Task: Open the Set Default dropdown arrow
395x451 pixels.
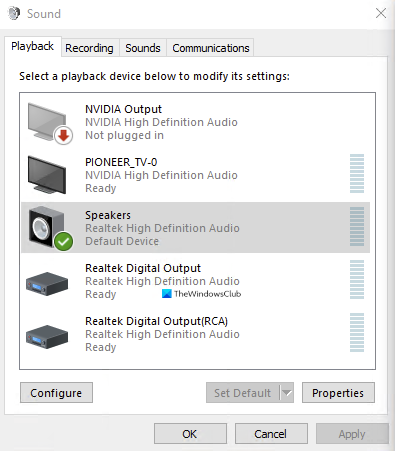Action: [x=287, y=393]
